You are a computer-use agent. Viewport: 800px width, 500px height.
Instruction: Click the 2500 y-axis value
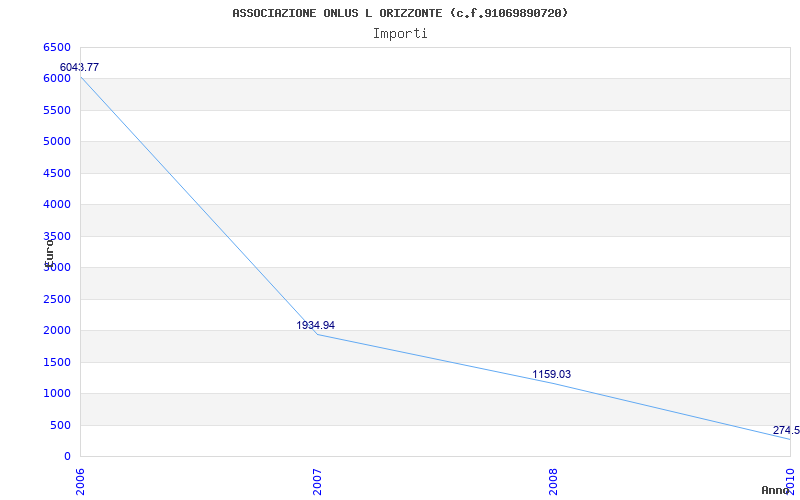point(57,299)
